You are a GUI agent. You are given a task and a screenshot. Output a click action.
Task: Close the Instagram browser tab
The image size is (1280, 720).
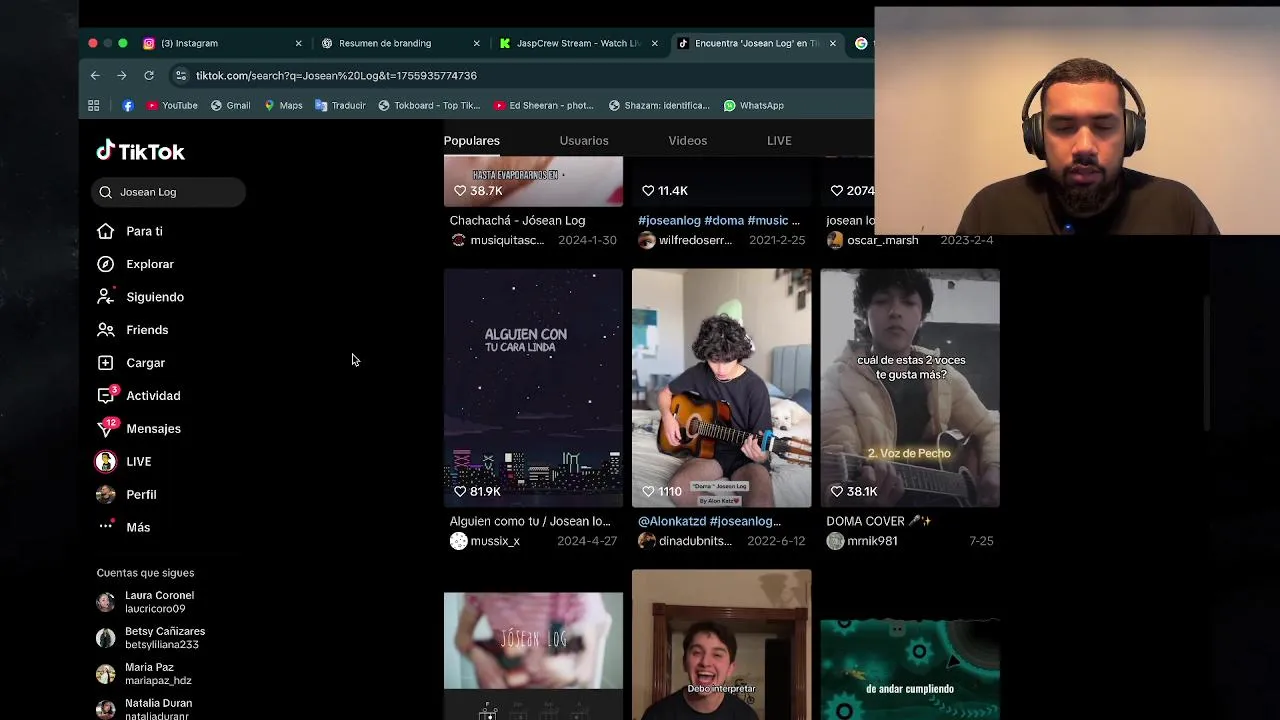tap(298, 43)
